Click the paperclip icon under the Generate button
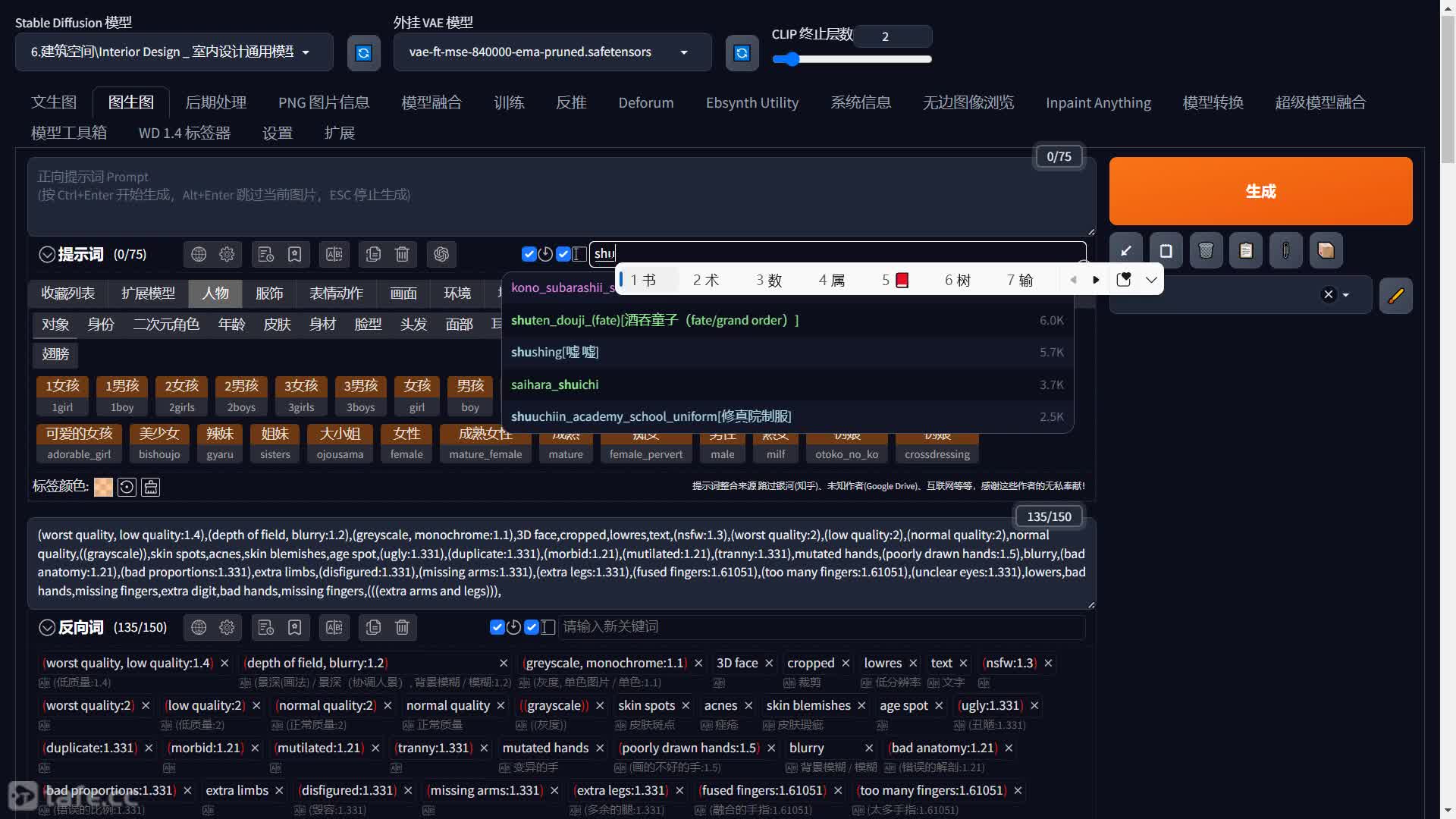 [x=1286, y=250]
